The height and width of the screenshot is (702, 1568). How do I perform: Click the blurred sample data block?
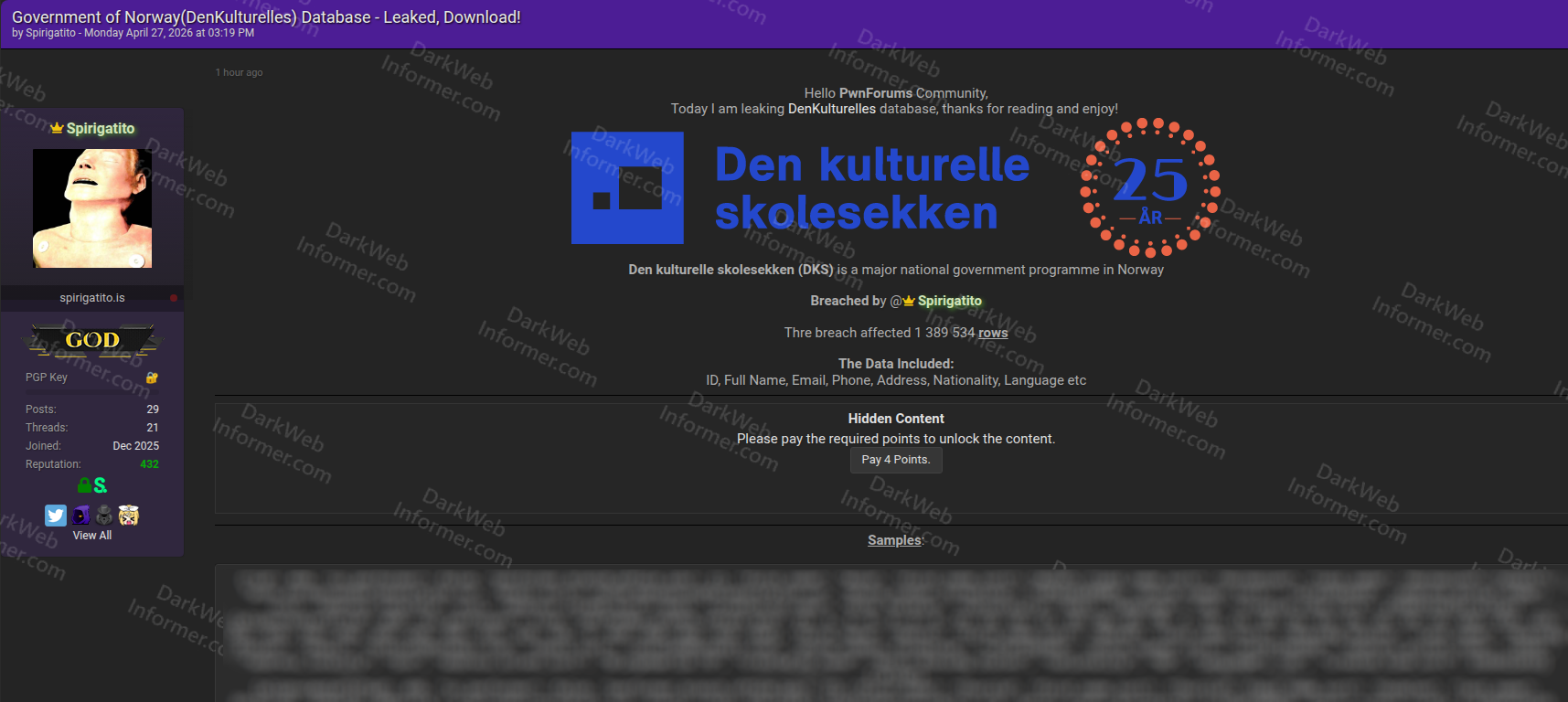891,633
